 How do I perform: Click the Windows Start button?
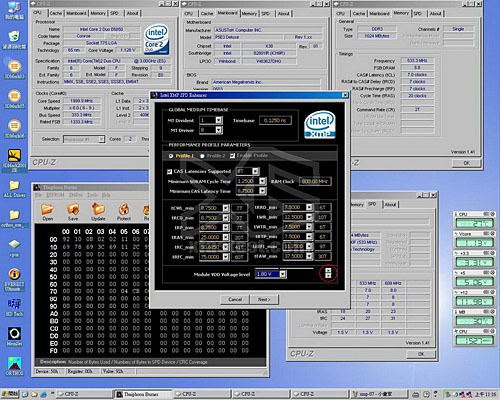[10, 394]
